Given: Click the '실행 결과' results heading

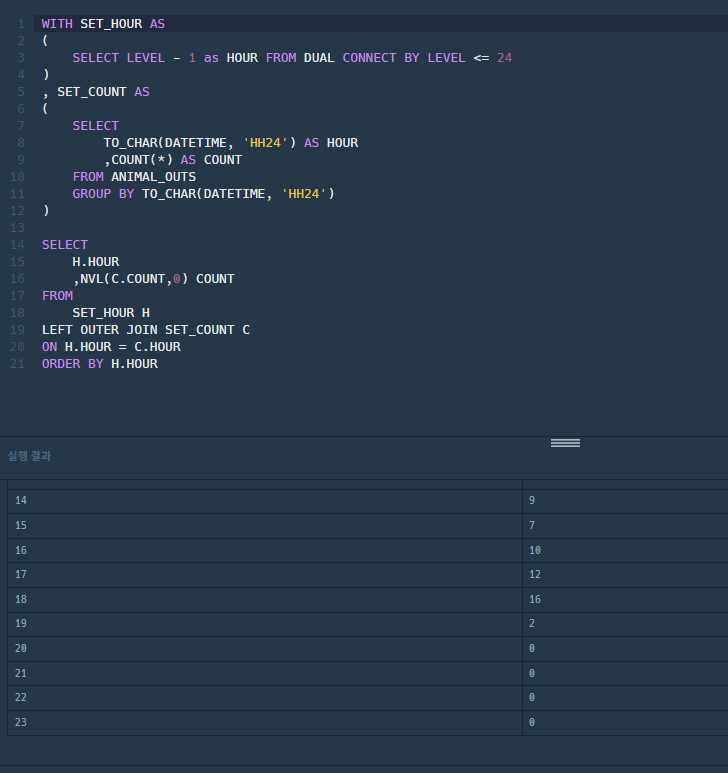Looking at the screenshot, I should point(30,456).
